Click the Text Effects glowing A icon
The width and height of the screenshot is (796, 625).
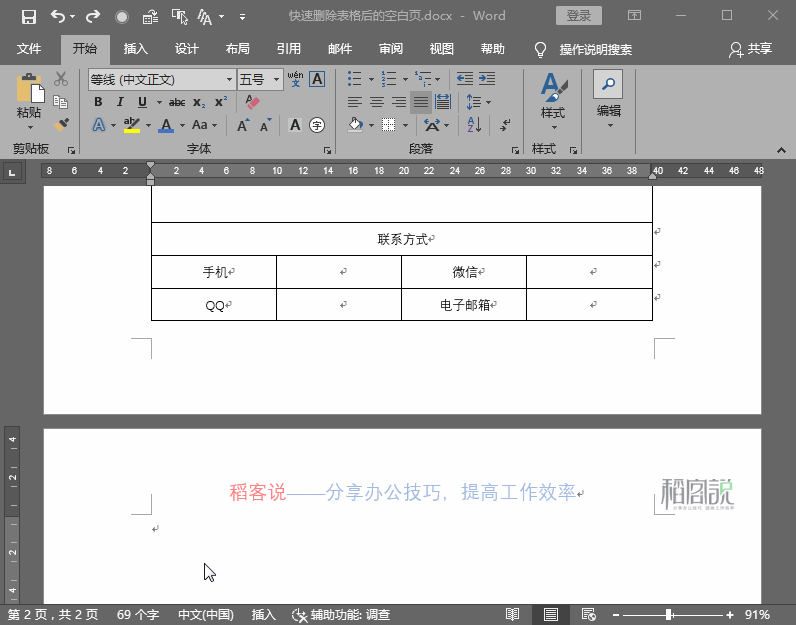click(x=99, y=125)
